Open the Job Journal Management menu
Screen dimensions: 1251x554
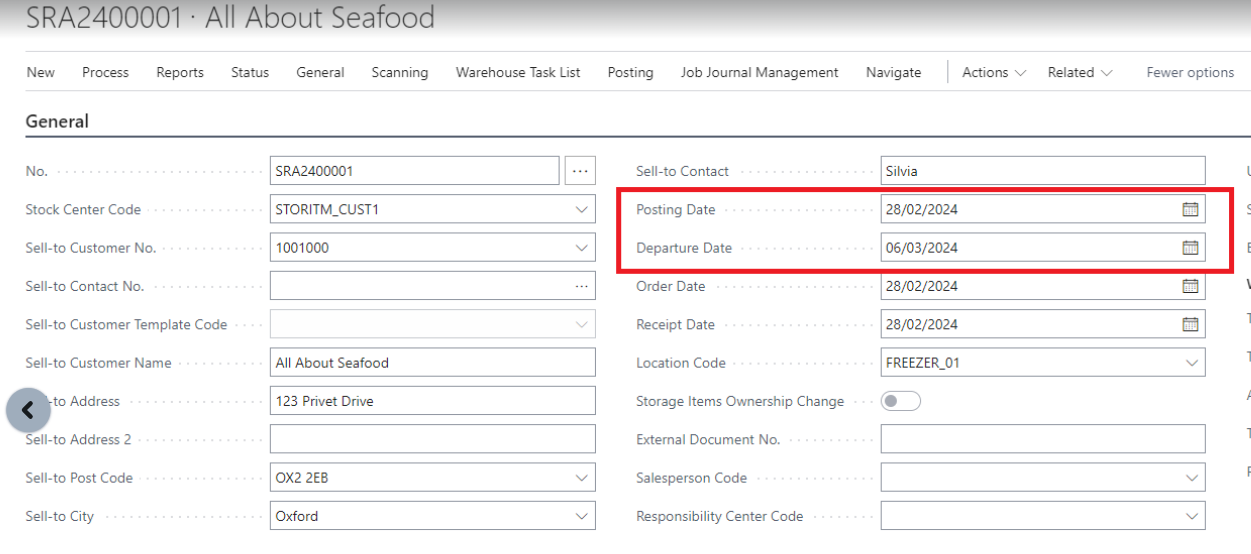(x=759, y=72)
